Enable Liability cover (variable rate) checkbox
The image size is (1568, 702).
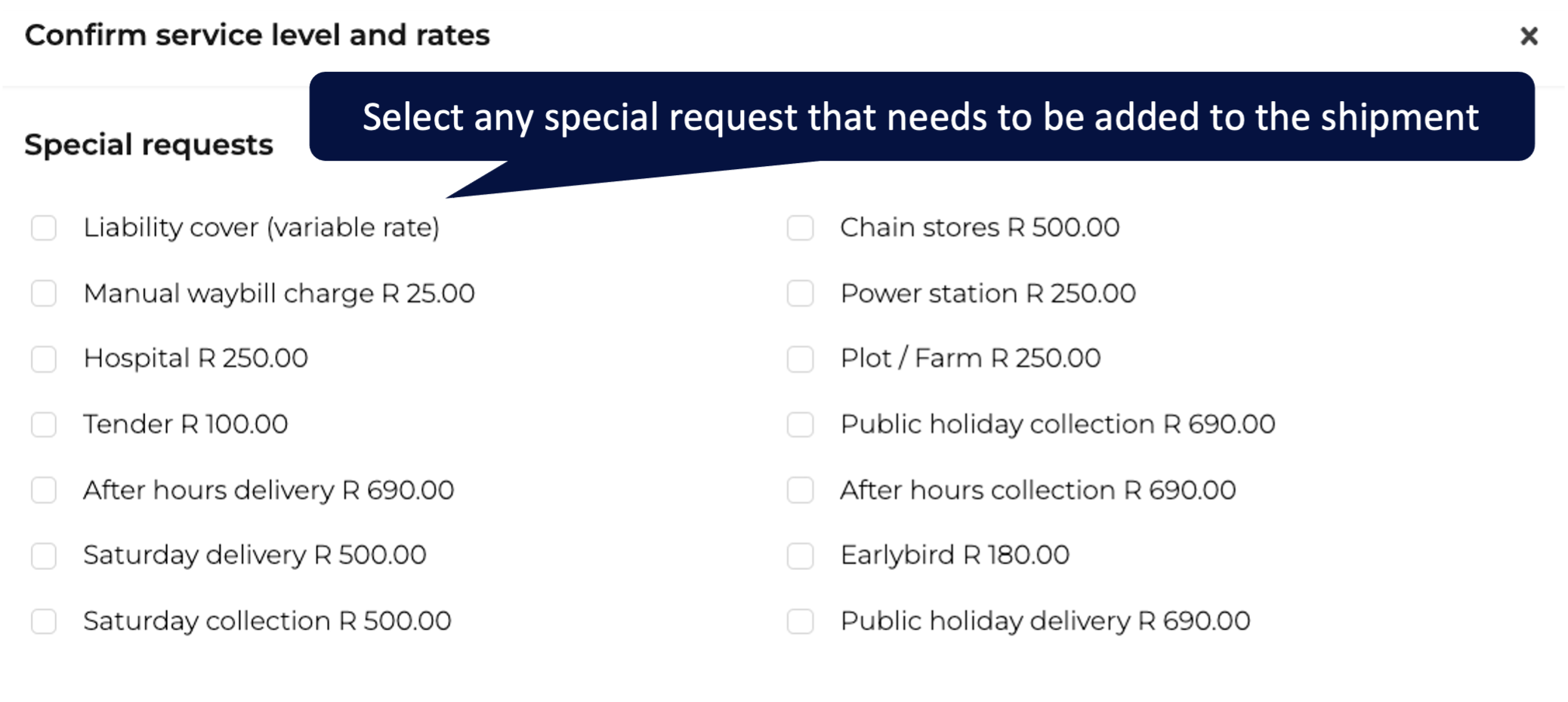coord(44,227)
